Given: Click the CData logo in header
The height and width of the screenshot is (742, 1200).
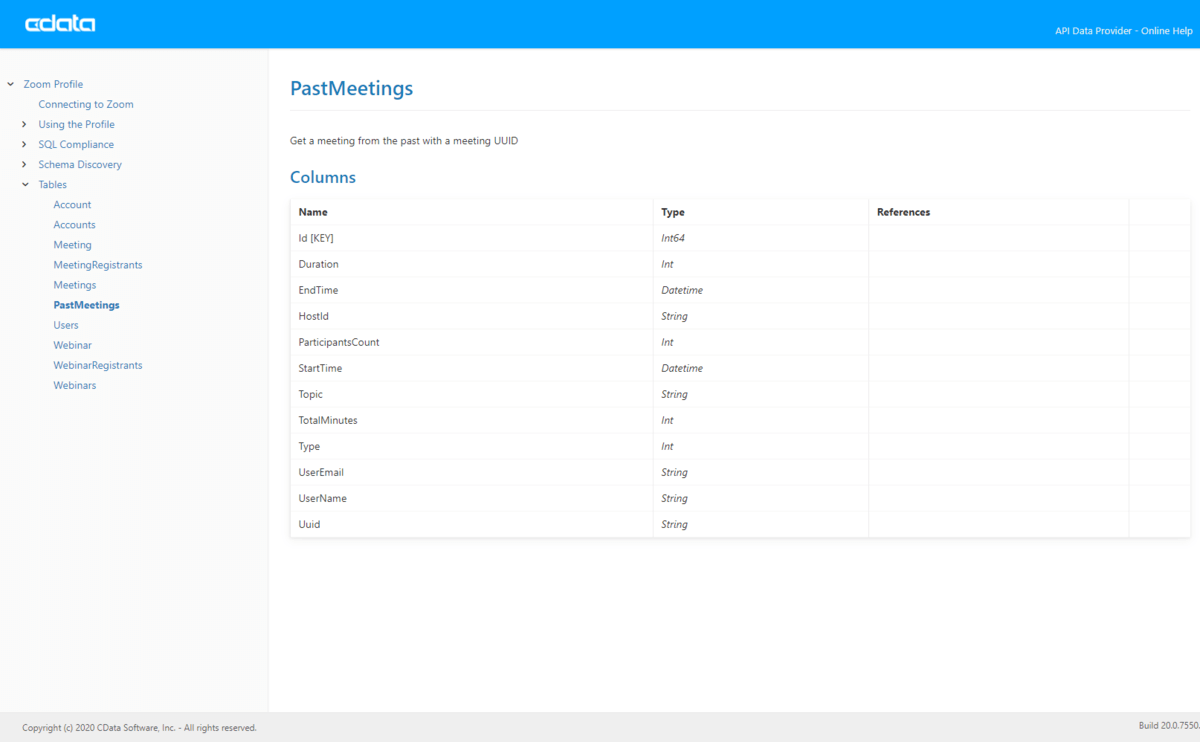Looking at the screenshot, I should pos(60,24).
